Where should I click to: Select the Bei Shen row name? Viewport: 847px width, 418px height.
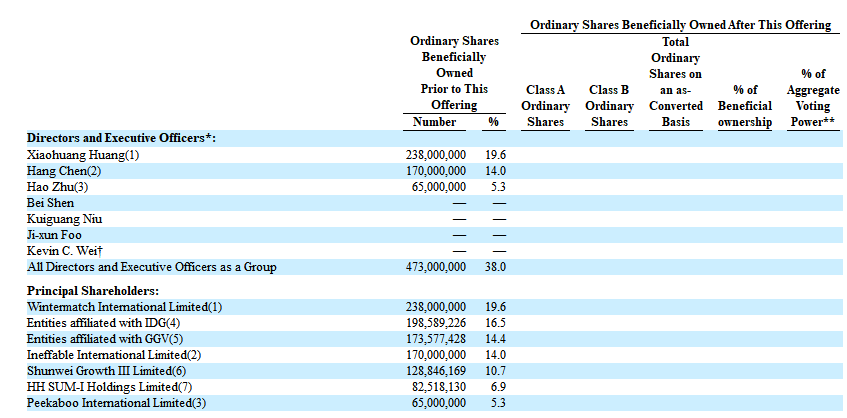click(x=51, y=203)
